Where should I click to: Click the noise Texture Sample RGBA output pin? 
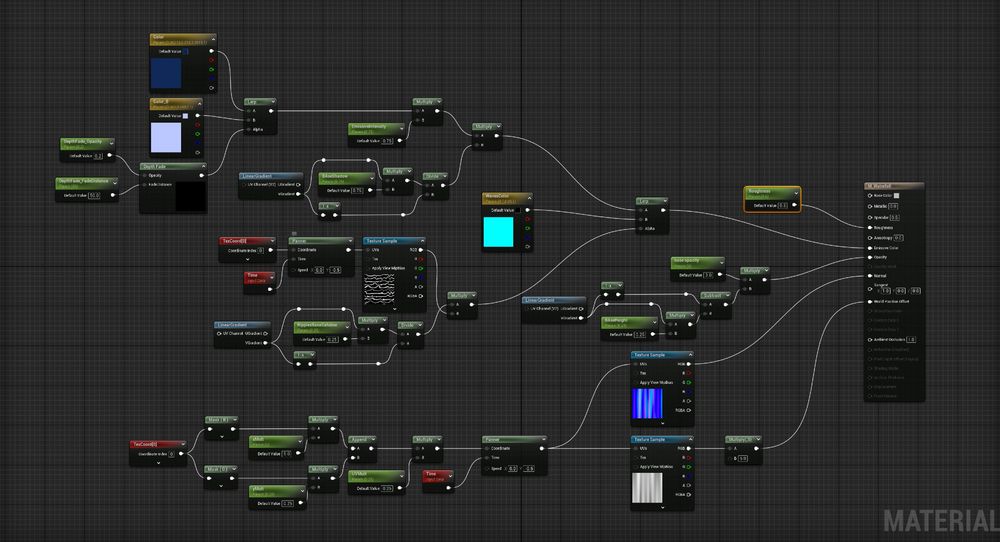coord(420,296)
